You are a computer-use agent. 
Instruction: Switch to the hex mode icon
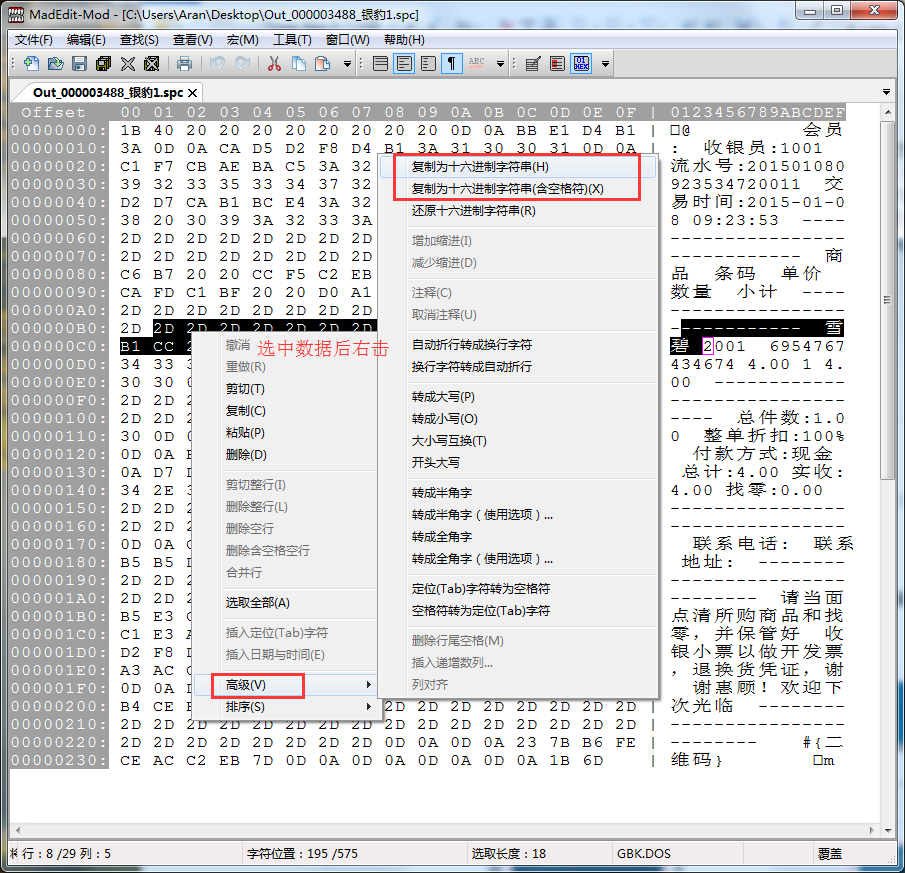(x=581, y=63)
